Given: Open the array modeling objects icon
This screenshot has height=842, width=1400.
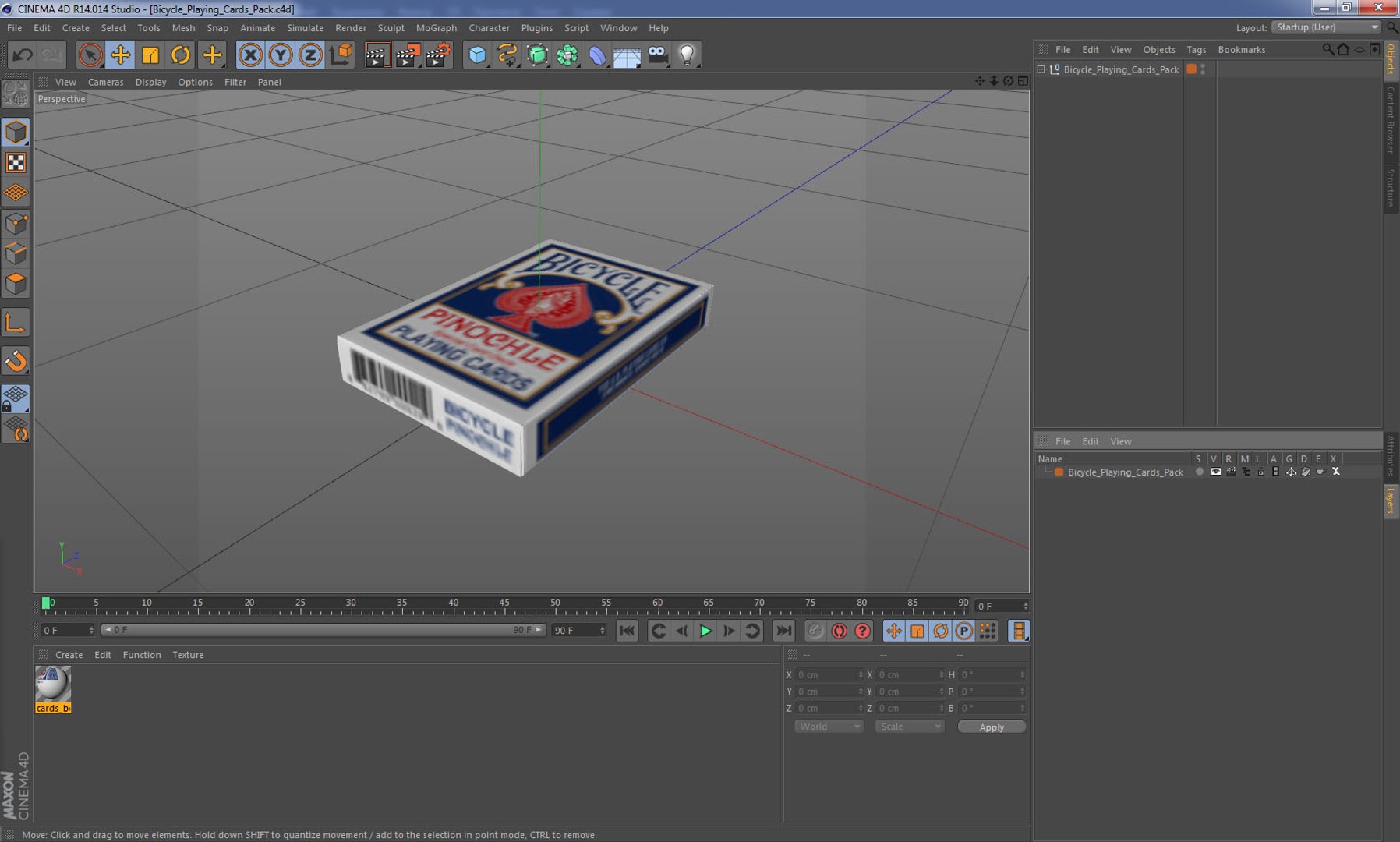Looking at the screenshot, I should pos(567,55).
